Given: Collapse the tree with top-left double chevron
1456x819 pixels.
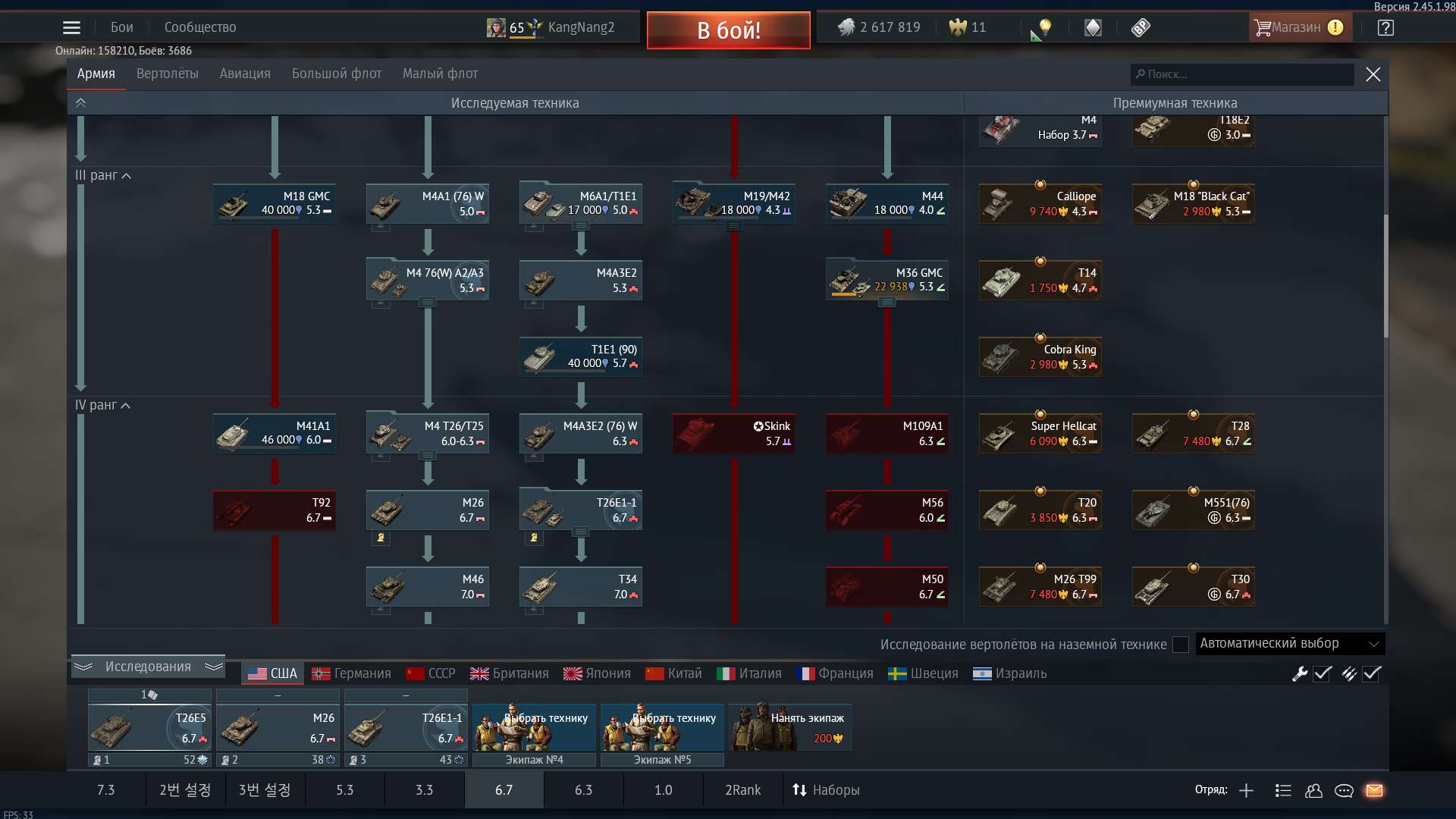Looking at the screenshot, I should 80,103.
